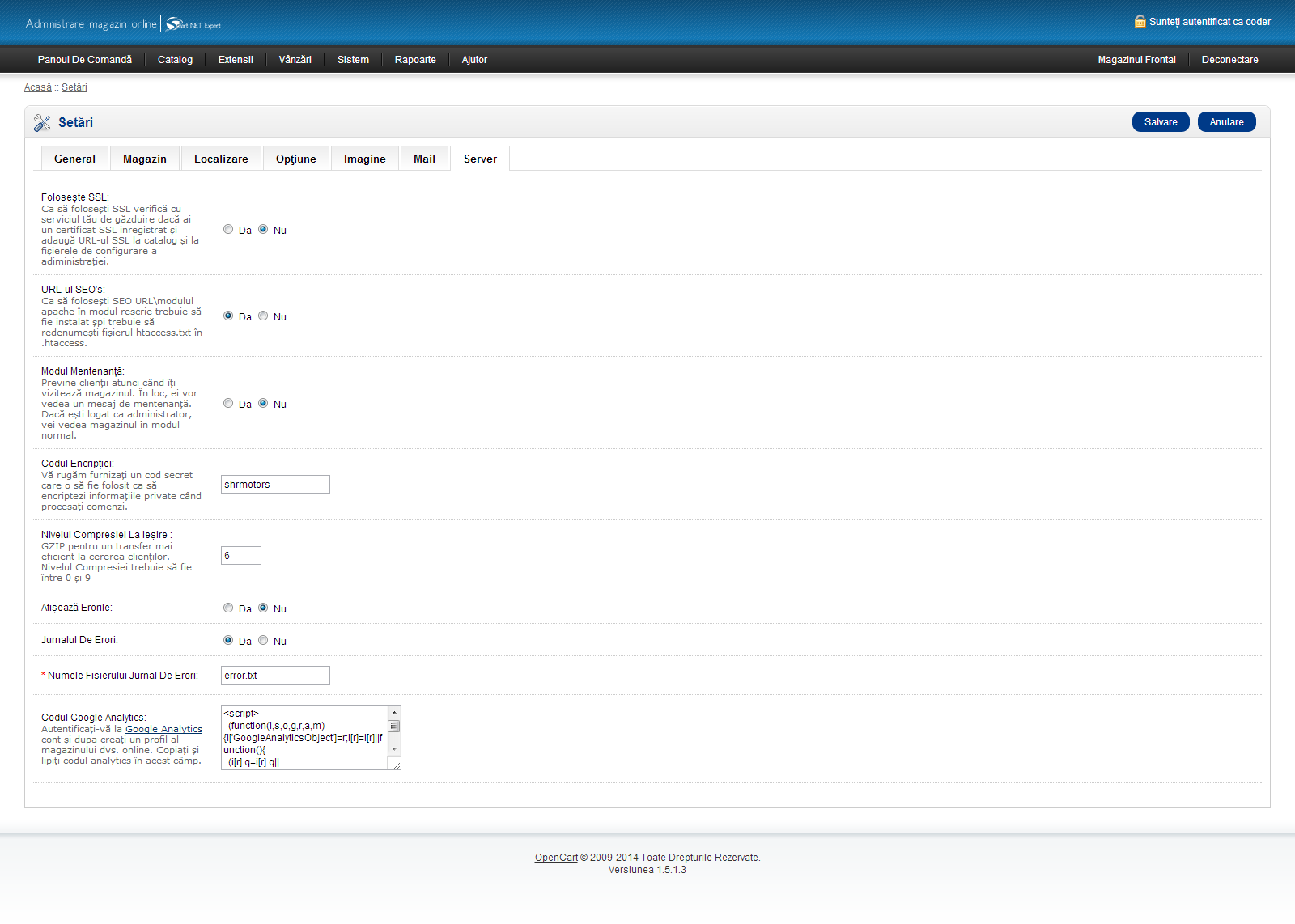This screenshot has width=1295, height=924.
Task: Focus the compression level input field
Action: [241, 556]
